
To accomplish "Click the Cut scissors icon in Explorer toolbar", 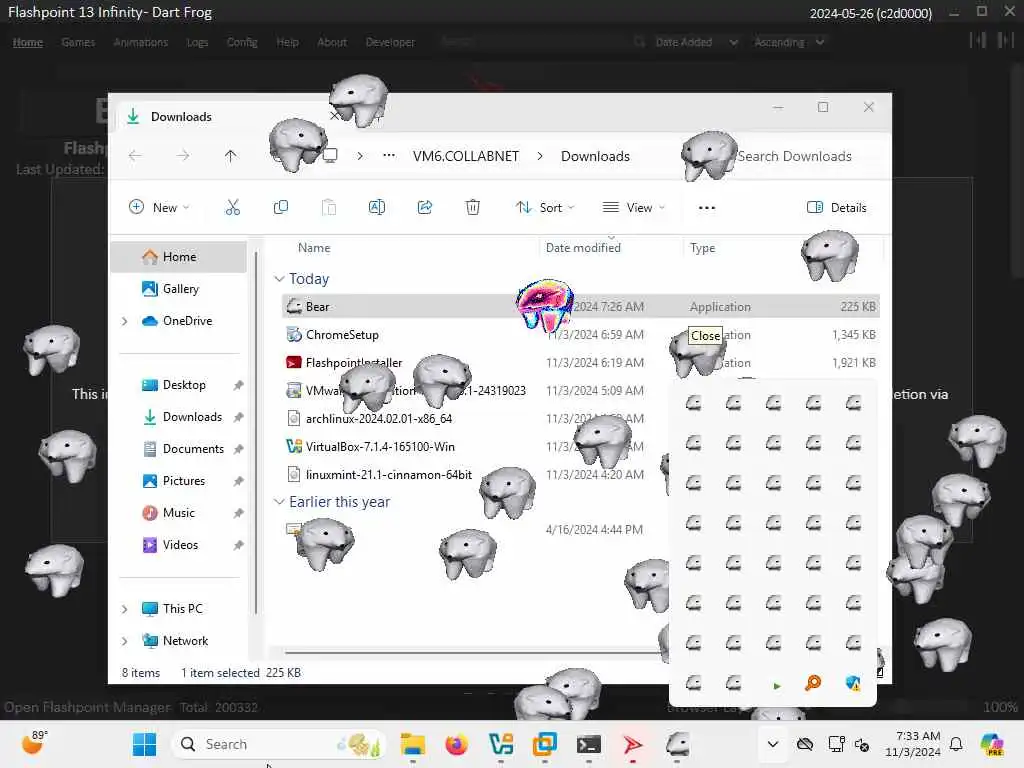I will click(x=232, y=208).
